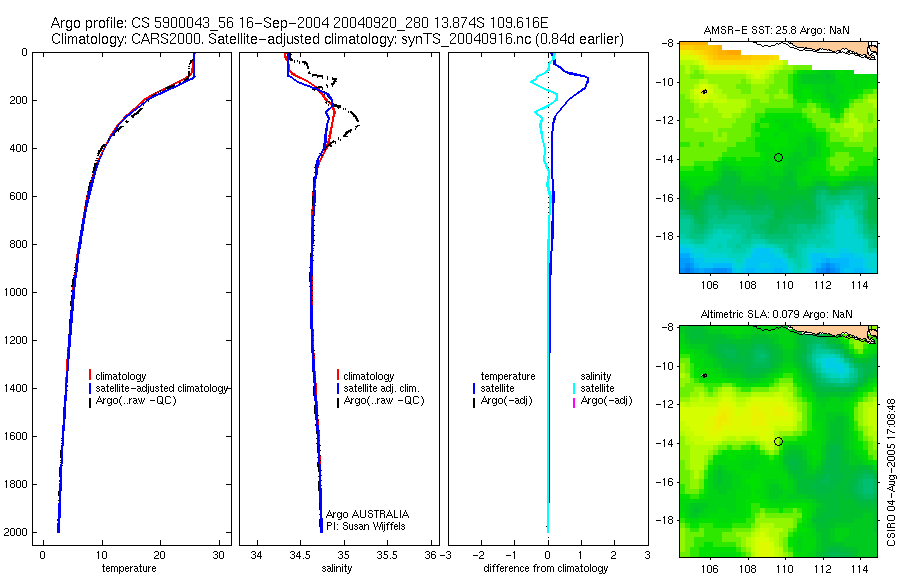Click the temperature satellite legend entry in the difference plot
Screen dimensions: 900x580
click(x=497, y=389)
